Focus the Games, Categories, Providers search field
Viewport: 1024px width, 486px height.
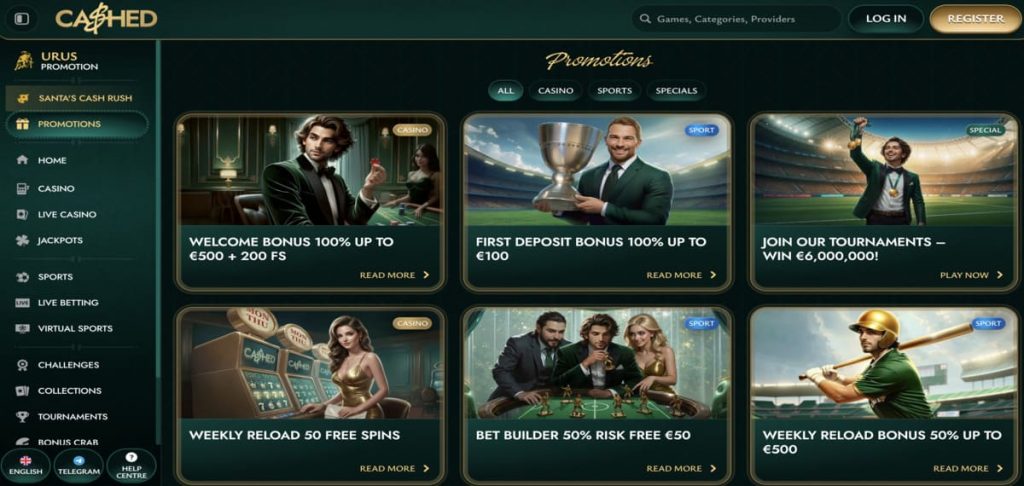(736, 19)
